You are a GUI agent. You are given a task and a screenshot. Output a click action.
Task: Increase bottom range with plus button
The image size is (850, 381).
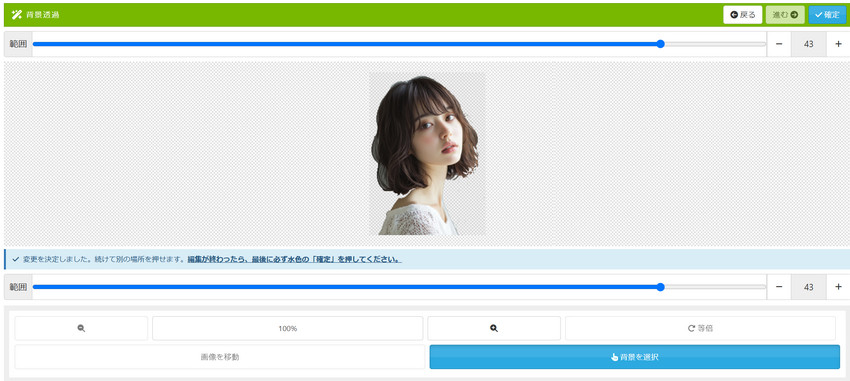click(838, 287)
